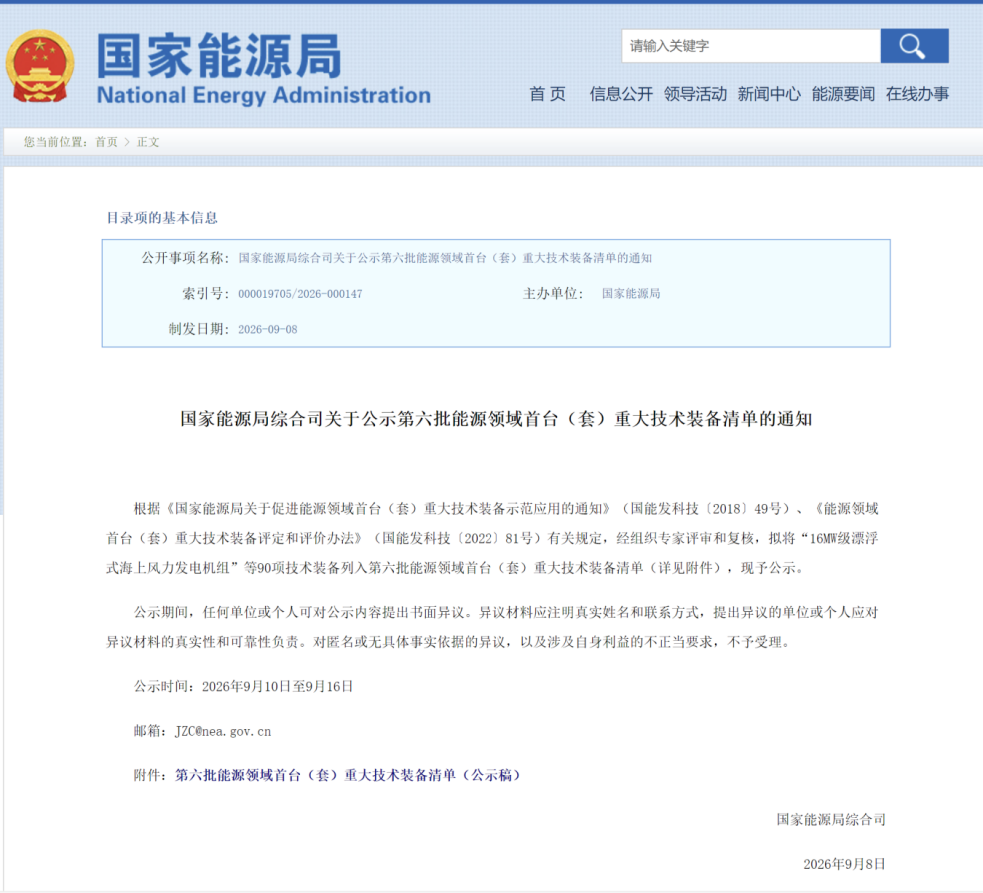The width and height of the screenshot is (983, 893).
Task: Click the 索引号 label
Action: 206,293
